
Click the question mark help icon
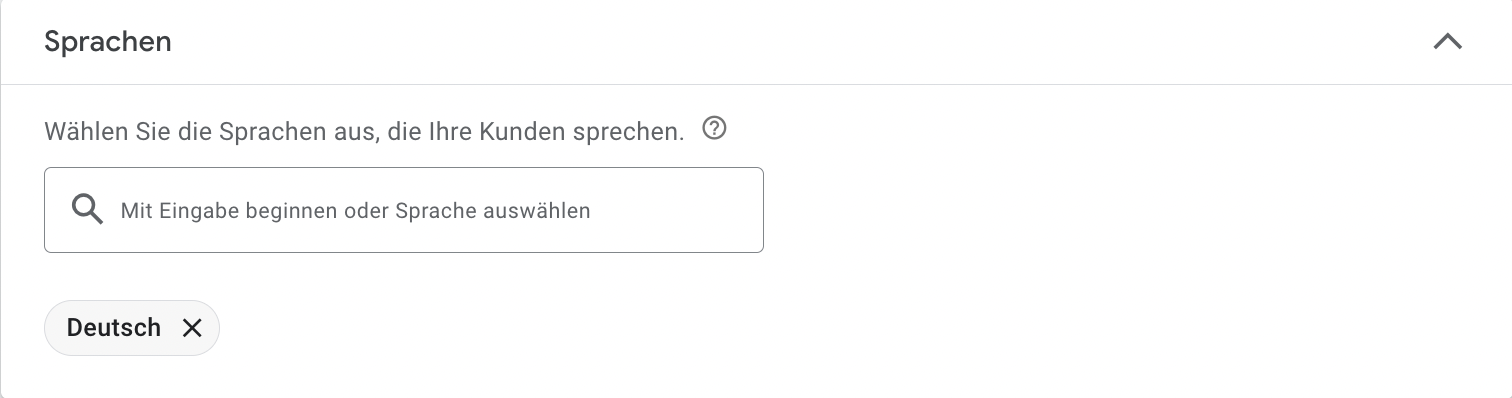[714, 129]
